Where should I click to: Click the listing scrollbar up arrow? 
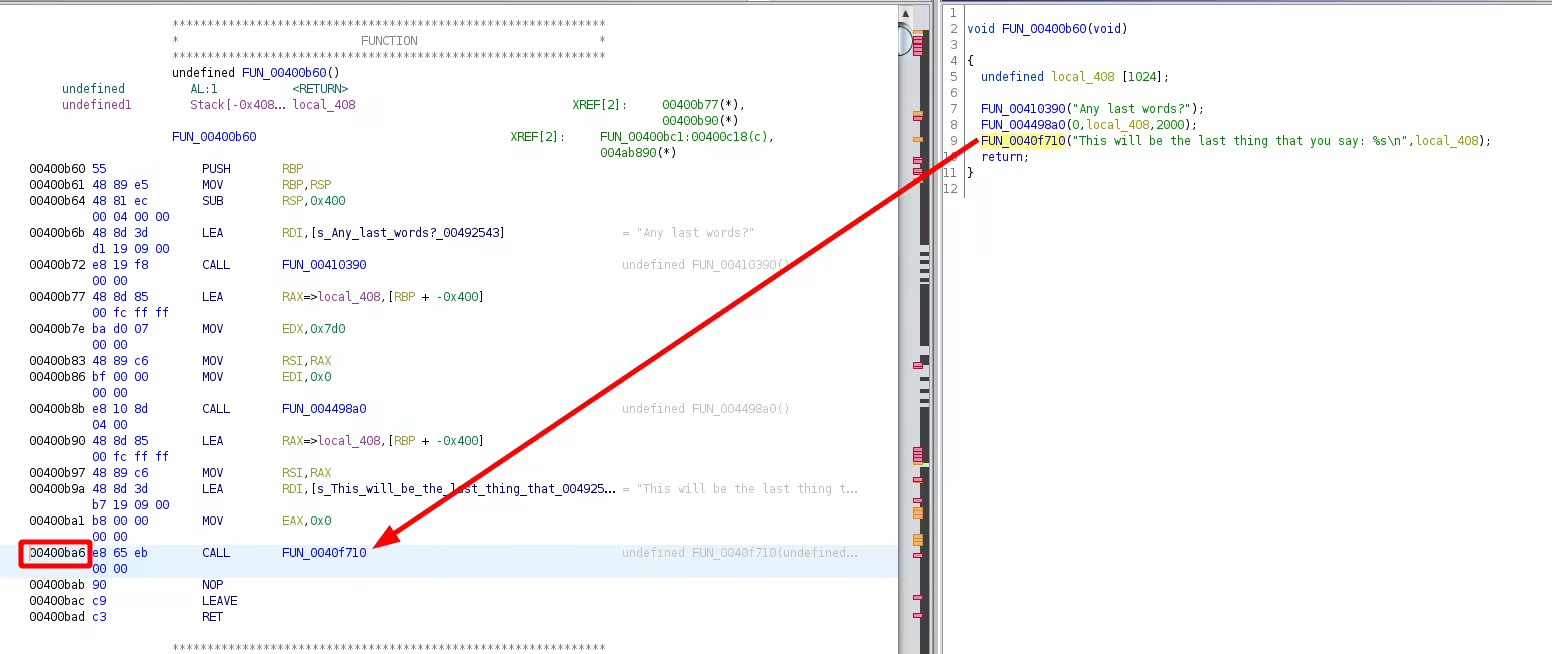click(x=905, y=14)
